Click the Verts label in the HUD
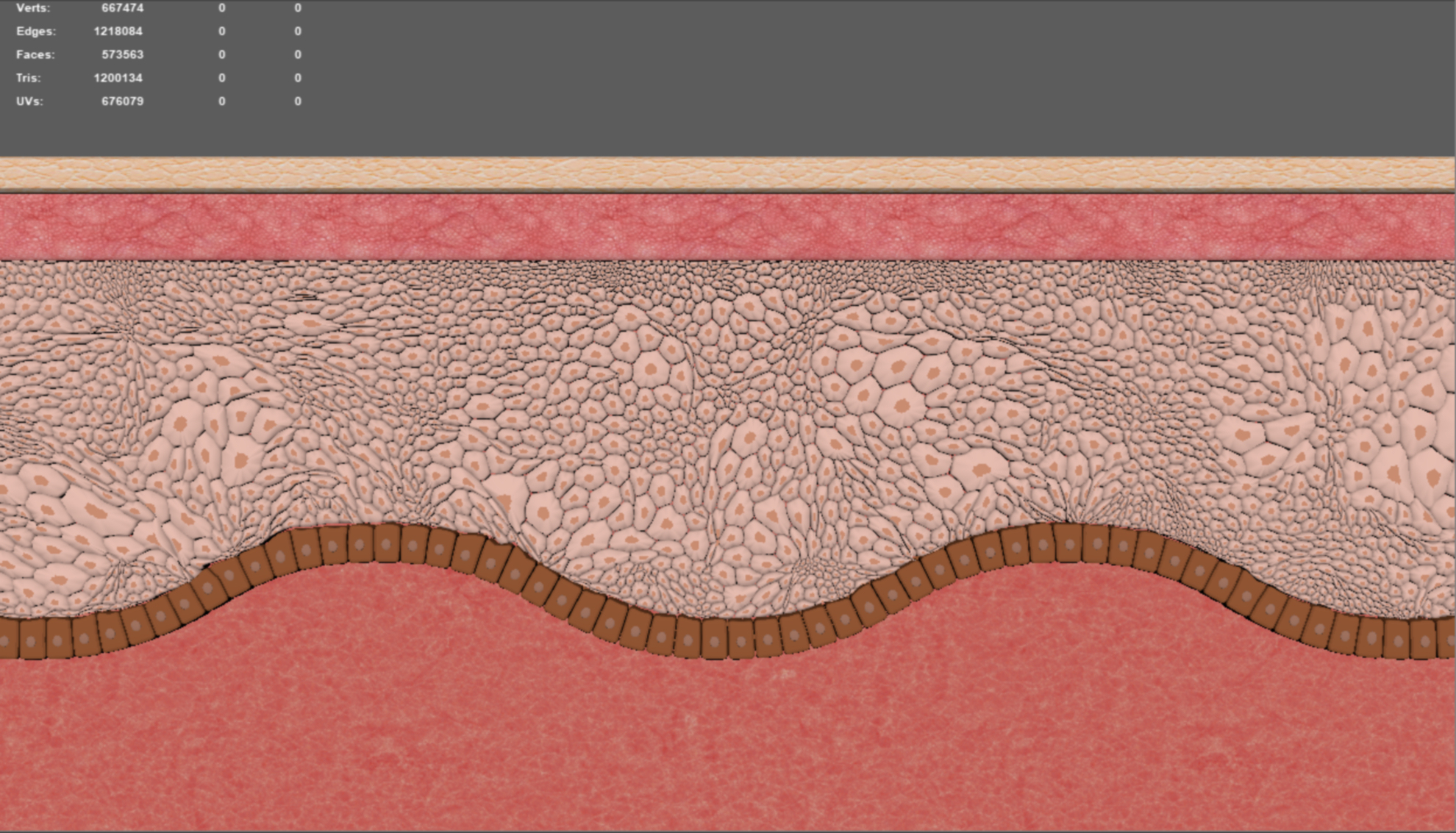Viewport: 1456px width, 833px height. [33, 8]
